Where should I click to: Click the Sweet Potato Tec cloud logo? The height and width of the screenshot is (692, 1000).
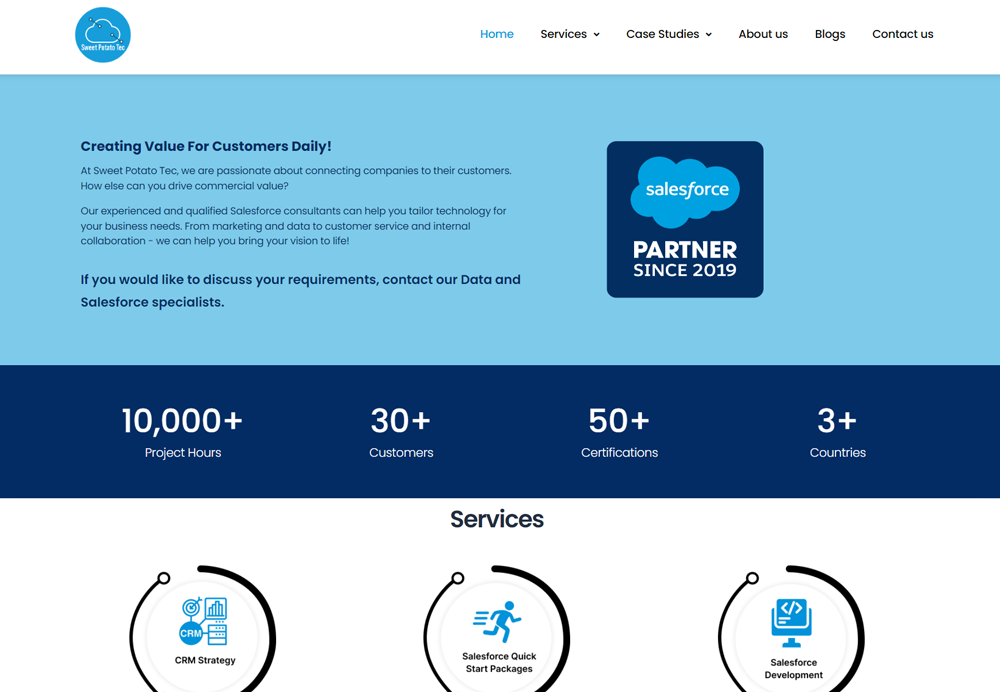click(x=103, y=35)
